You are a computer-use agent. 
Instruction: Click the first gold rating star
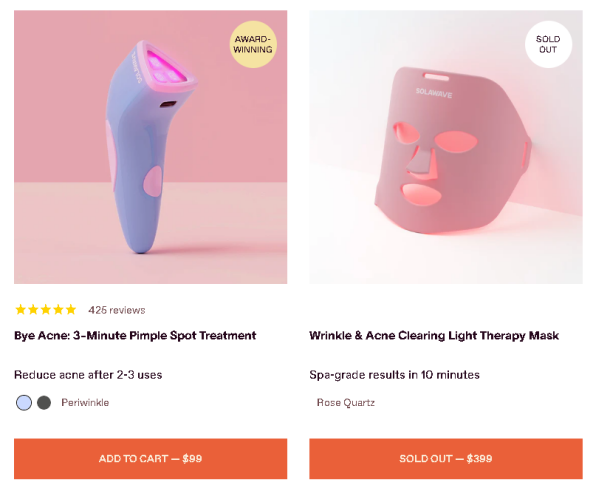[20, 310]
